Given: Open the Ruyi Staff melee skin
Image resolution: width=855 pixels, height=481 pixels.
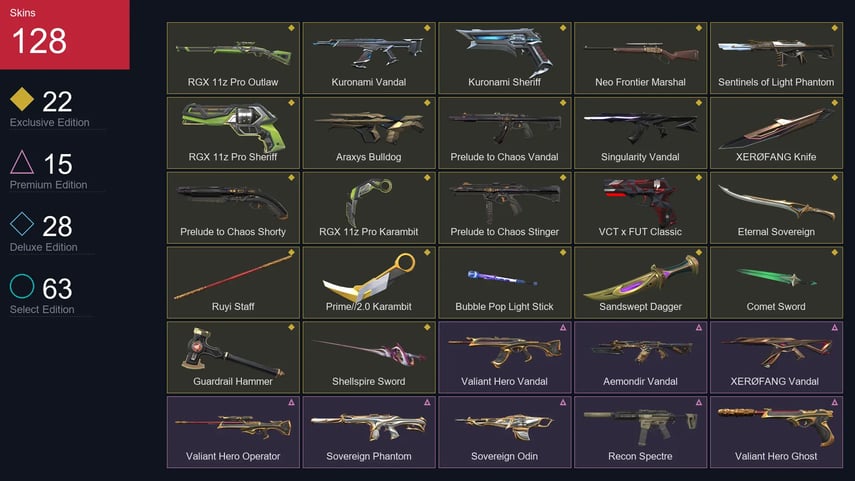Looking at the screenshot, I should 233,282.
